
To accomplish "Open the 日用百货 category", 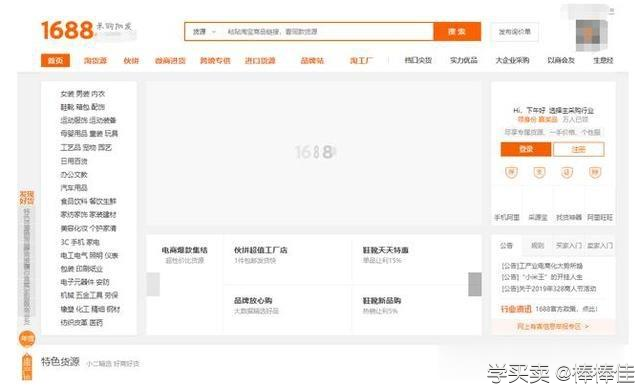I will (74, 161).
